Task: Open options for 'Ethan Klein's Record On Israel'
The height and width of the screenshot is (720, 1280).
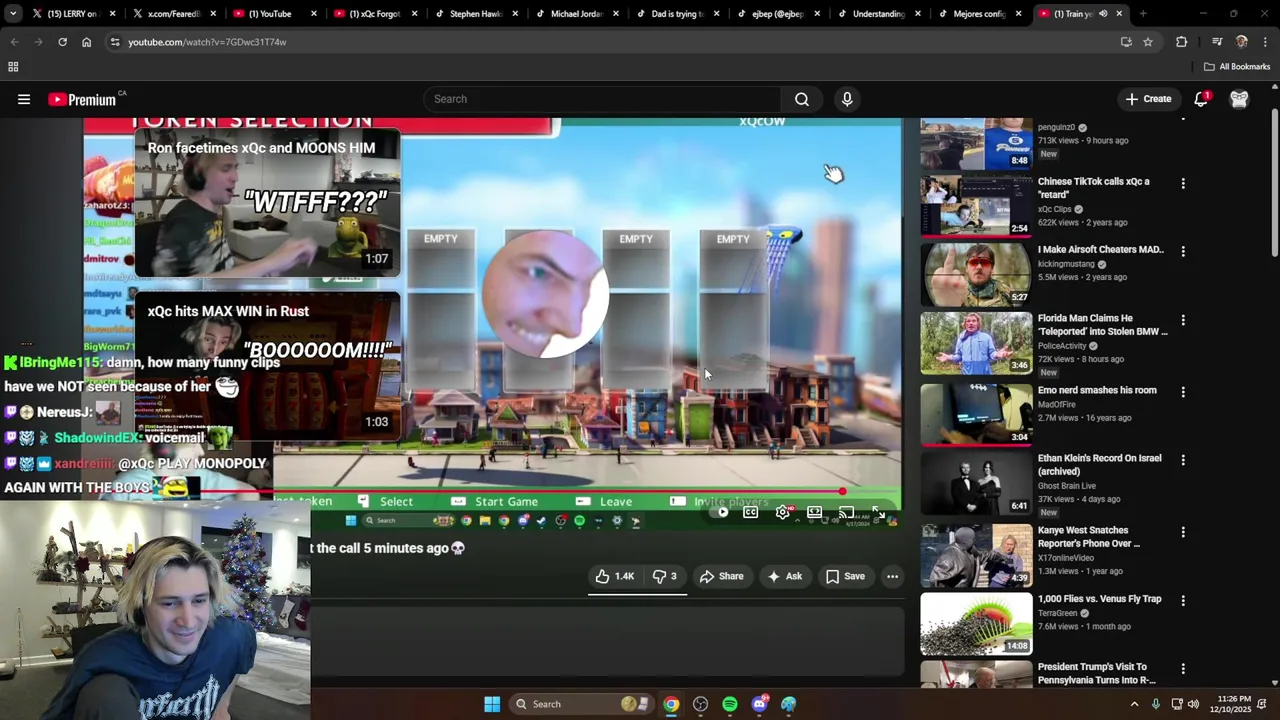Action: 1183,460
